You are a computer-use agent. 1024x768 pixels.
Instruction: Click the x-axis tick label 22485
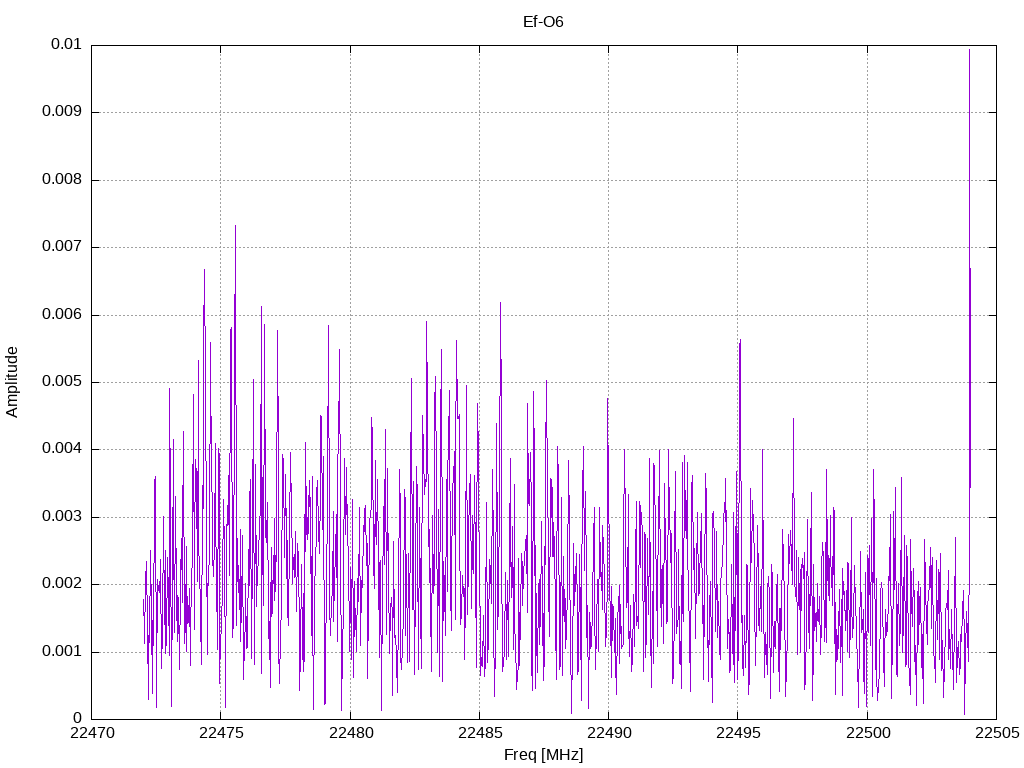[480, 733]
